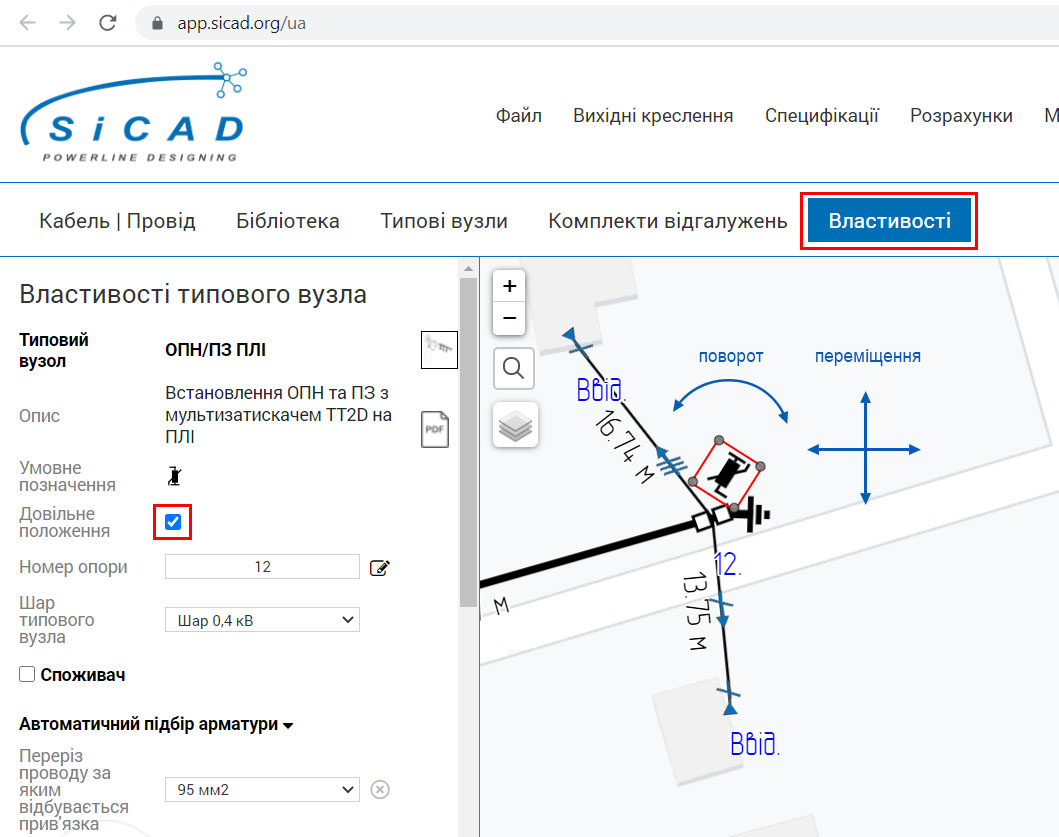Clear wire cross-section with X icon
1059x837 pixels.
380,789
